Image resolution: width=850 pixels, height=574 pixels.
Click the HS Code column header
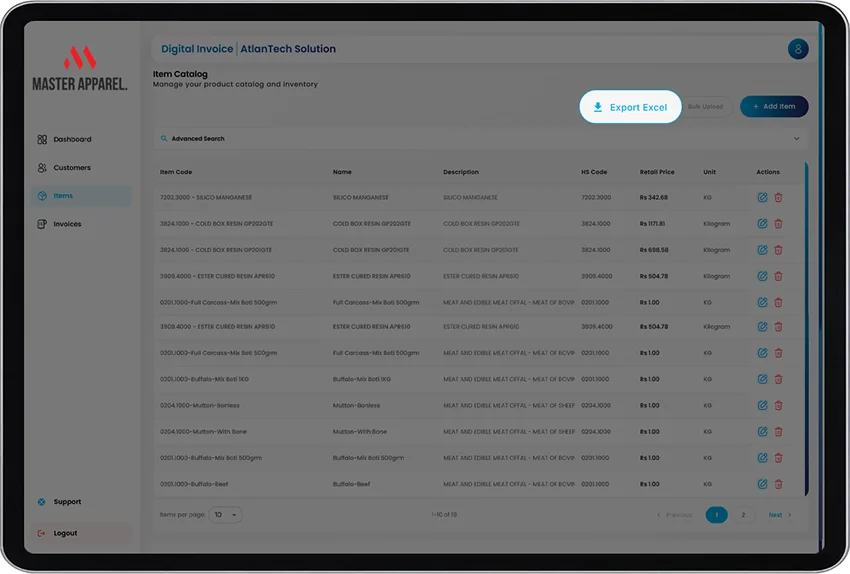[594, 172]
